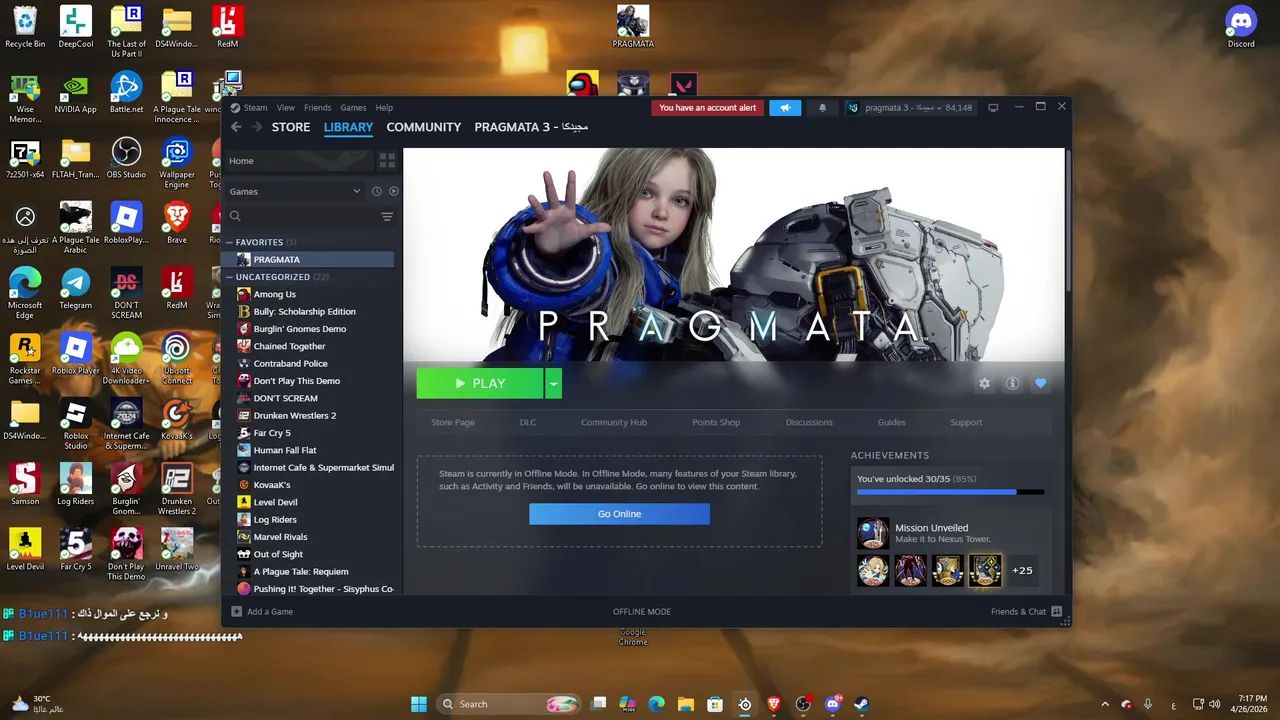Go to the COMMUNITY tab

point(424,127)
